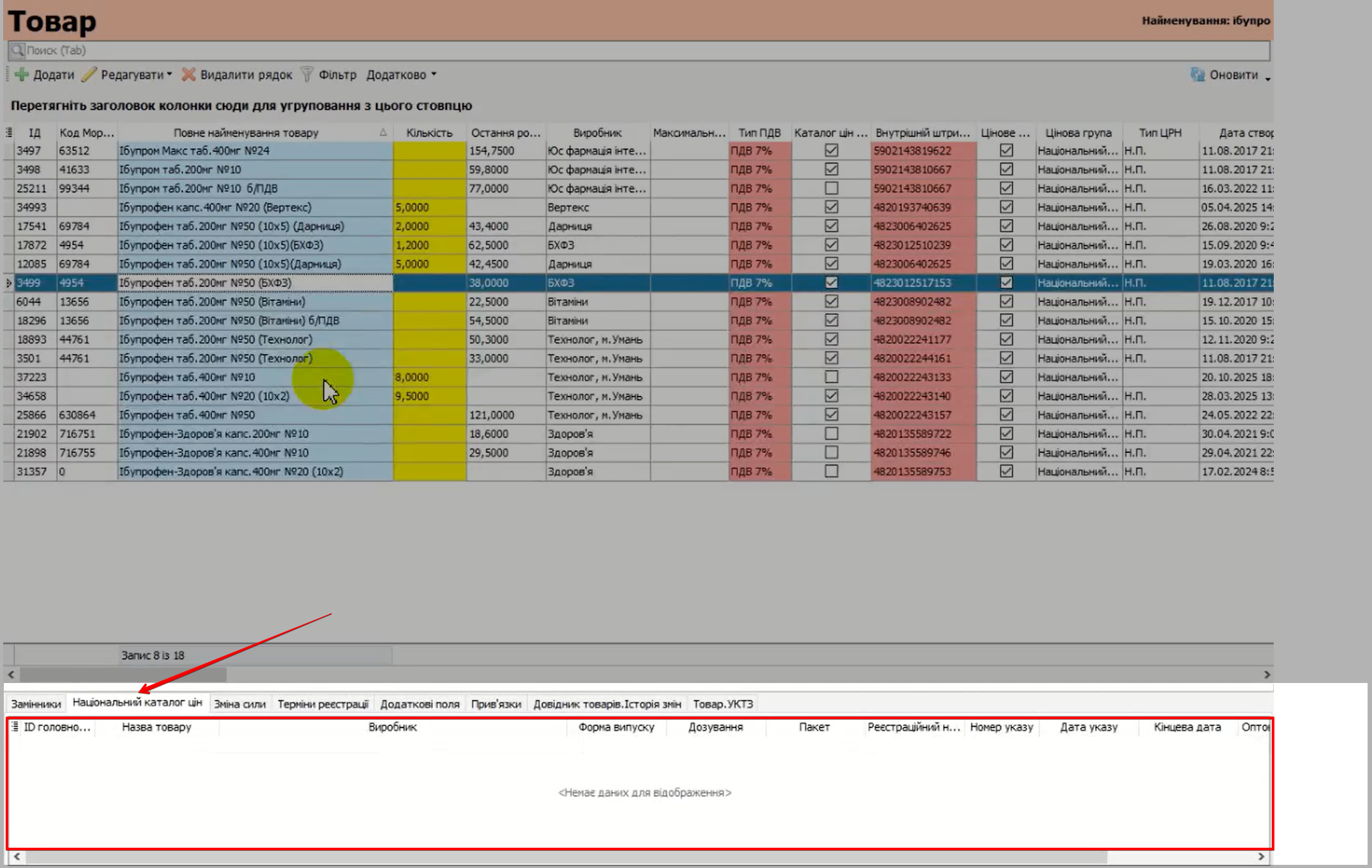Image resolution: width=1372 pixels, height=868 pixels.
Task: Click the funnel Фільтр icon
Action: click(x=307, y=75)
